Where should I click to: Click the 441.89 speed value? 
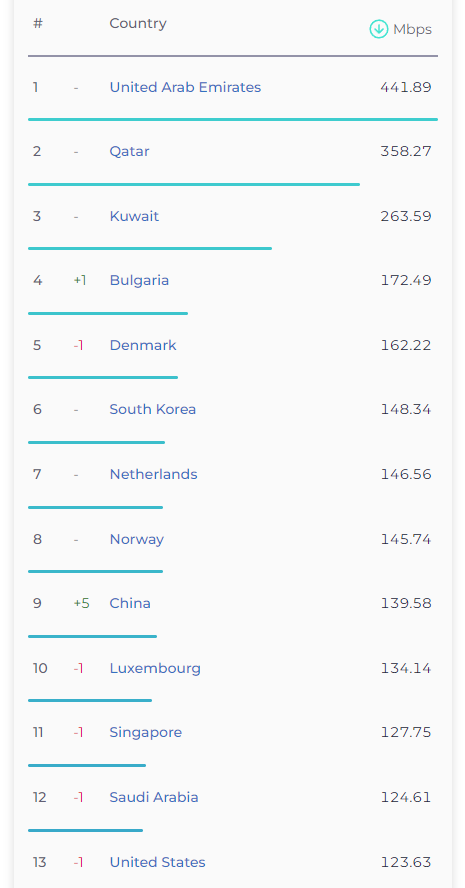pos(406,87)
